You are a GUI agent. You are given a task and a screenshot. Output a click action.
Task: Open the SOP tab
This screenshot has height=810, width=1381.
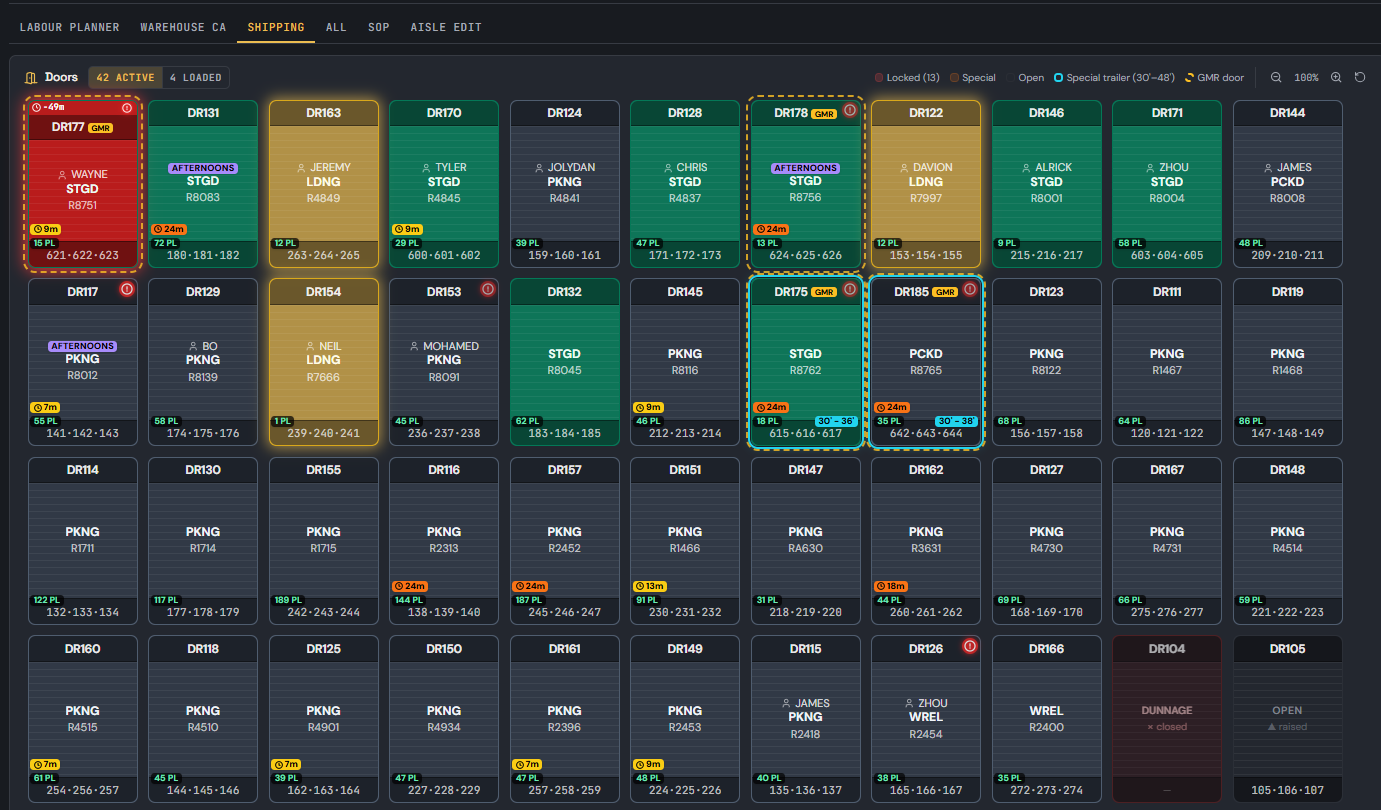point(378,27)
